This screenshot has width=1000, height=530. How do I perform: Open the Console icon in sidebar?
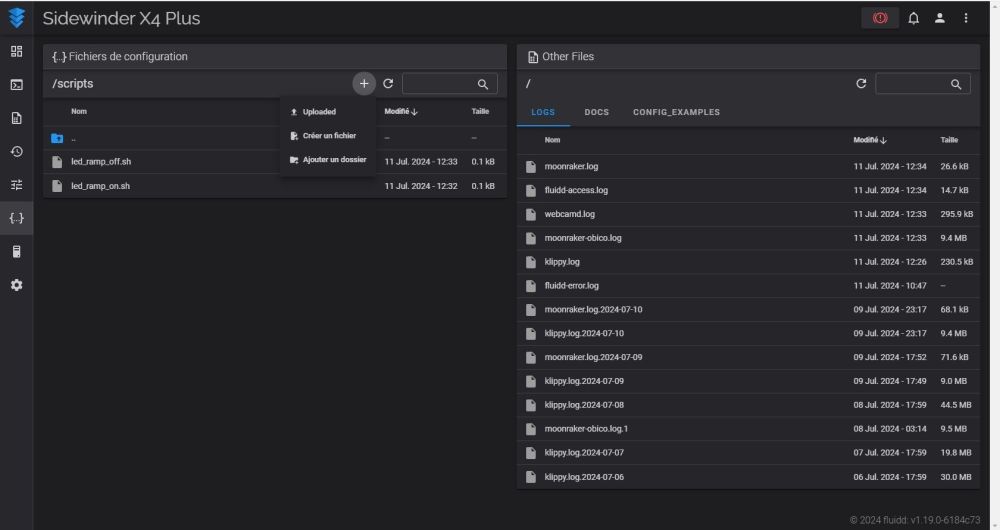pos(16,84)
